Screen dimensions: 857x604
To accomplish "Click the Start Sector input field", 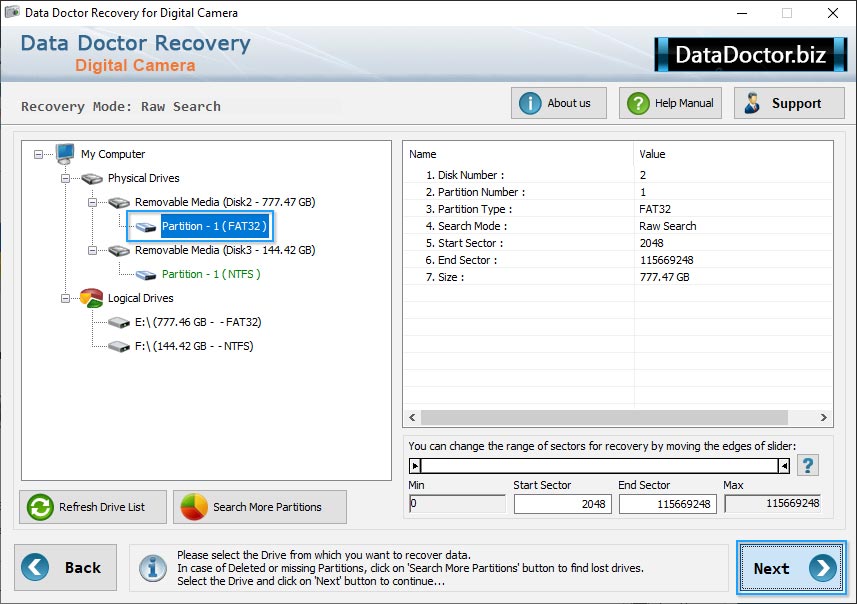I will coord(562,504).
